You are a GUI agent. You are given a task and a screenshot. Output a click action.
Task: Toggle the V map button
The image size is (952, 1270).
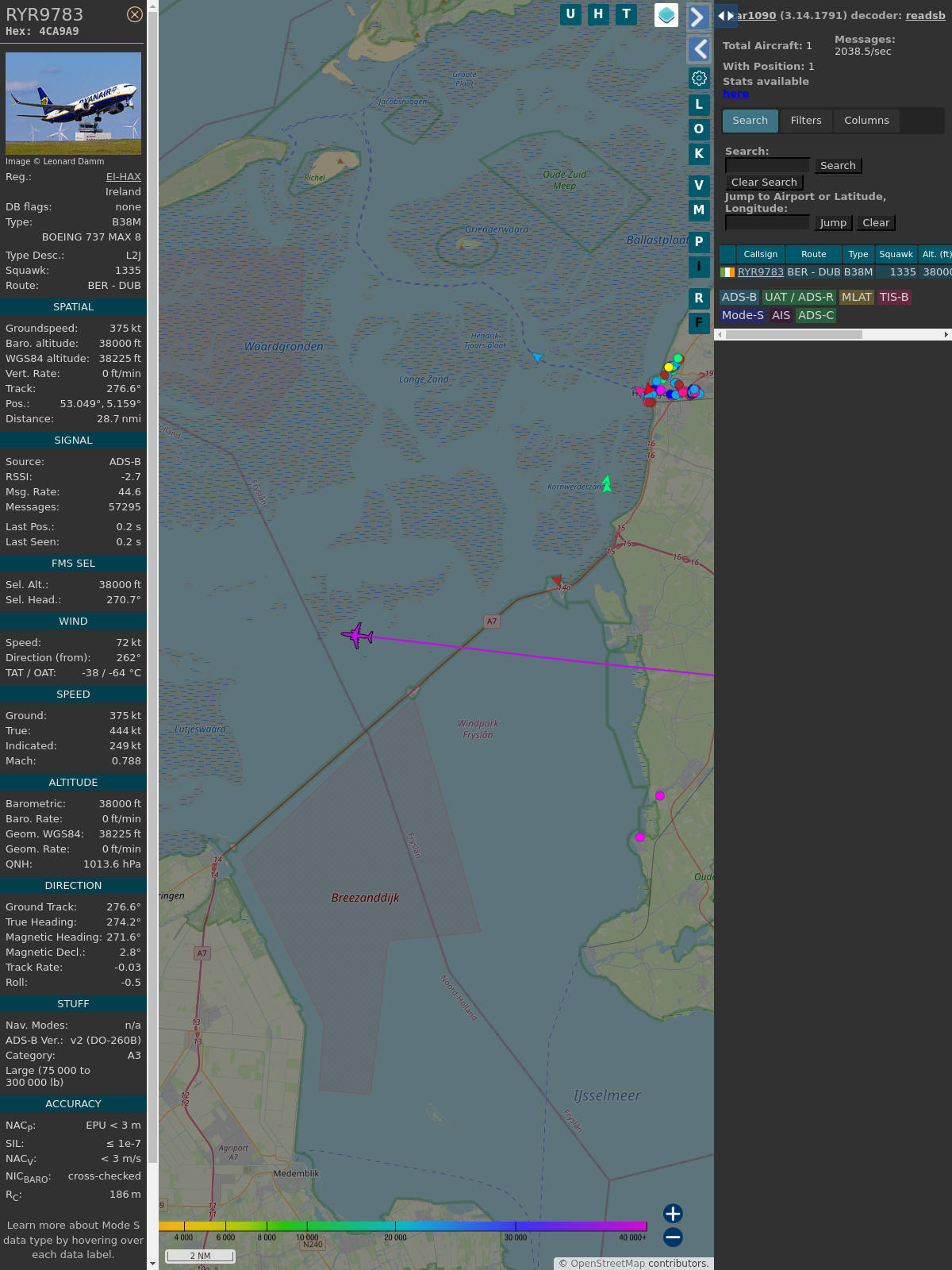[x=699, y=186]
